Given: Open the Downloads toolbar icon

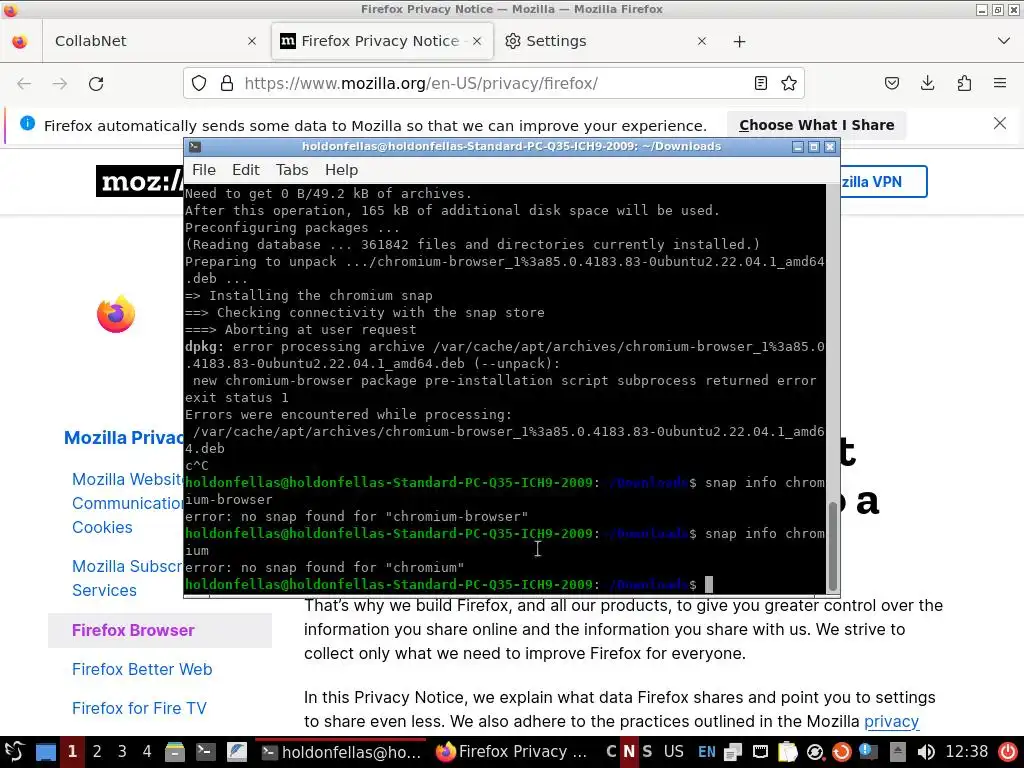Looking at the screenshot, I should pos(927,84).
